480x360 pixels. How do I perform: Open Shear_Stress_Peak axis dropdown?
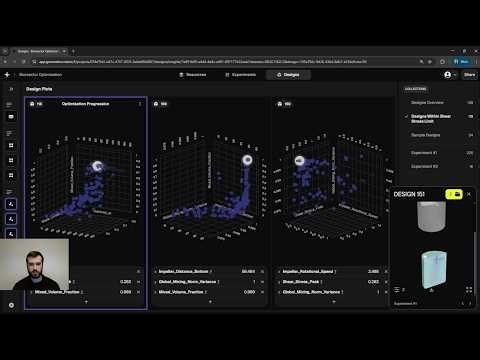click(302, 282)
